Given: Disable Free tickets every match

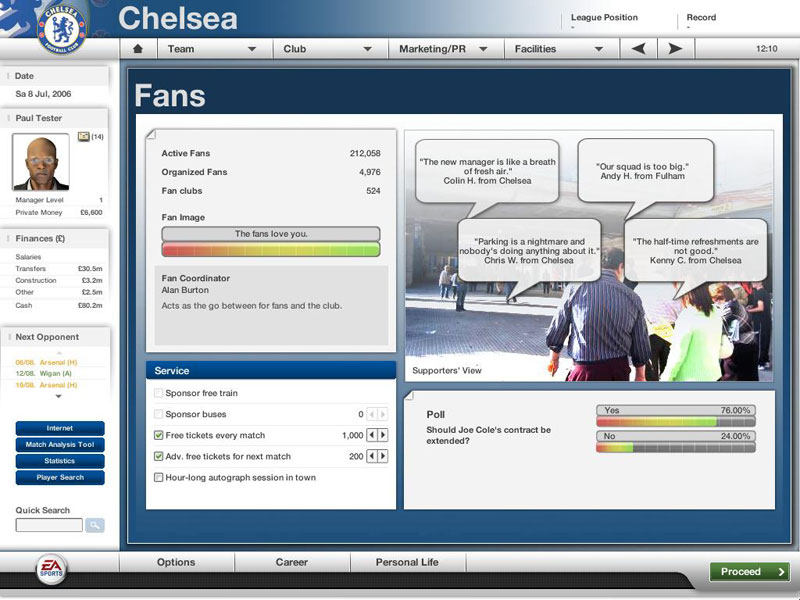Looking at the screenshot, I should pyautogui.click(x=157, y=434).
